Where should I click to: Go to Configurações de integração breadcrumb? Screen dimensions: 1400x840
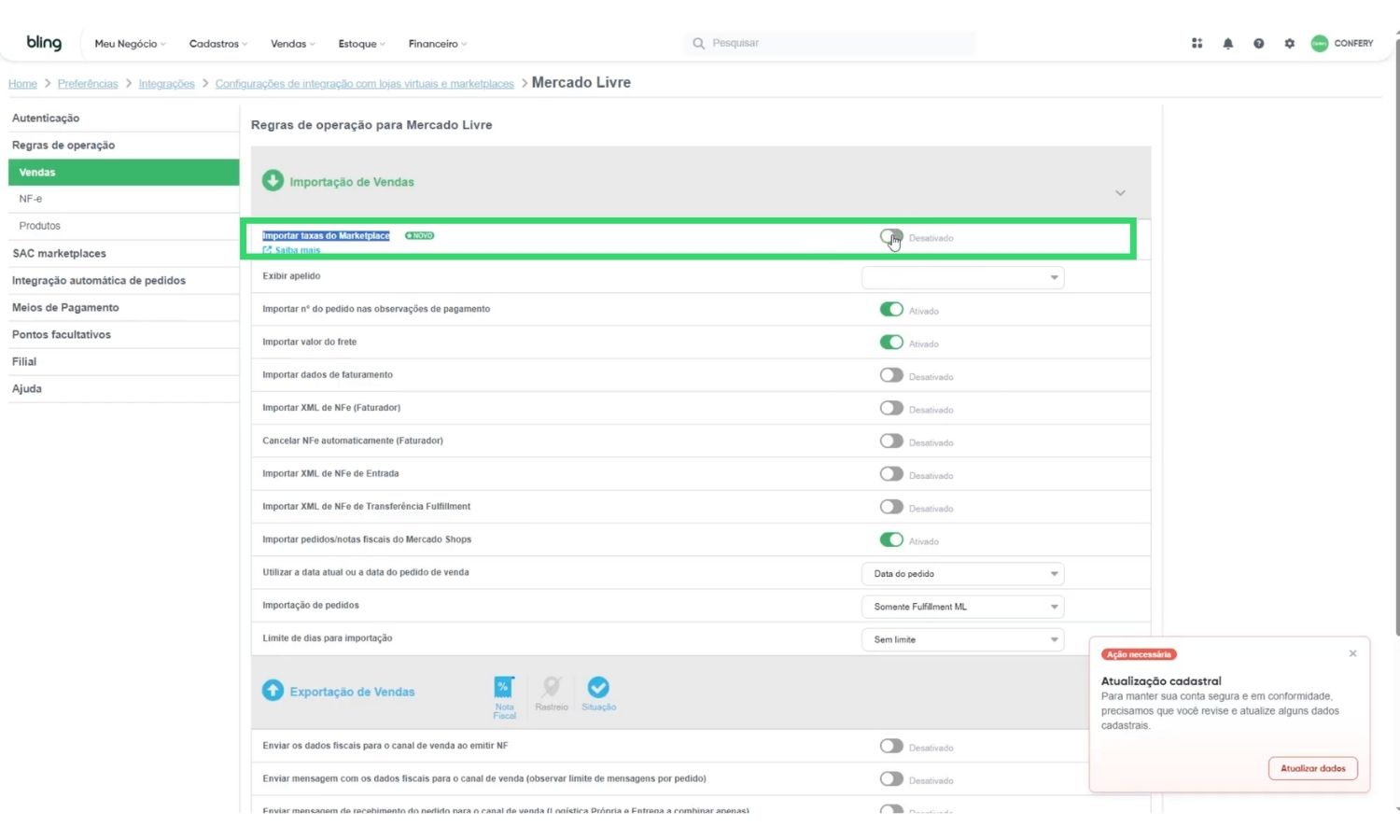click(x=365, y=84)
